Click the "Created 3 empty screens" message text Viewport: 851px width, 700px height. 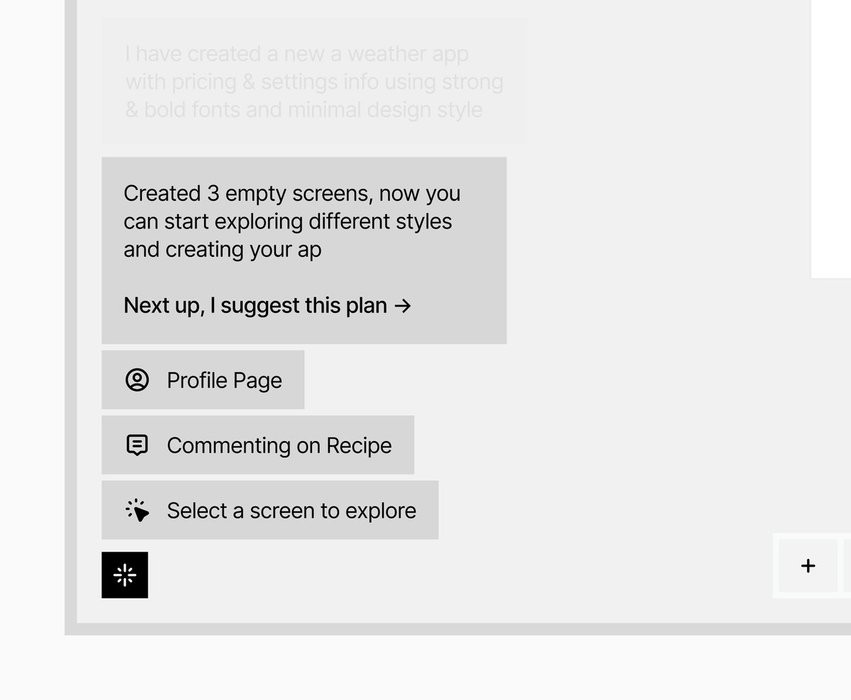tap(292, 194)
